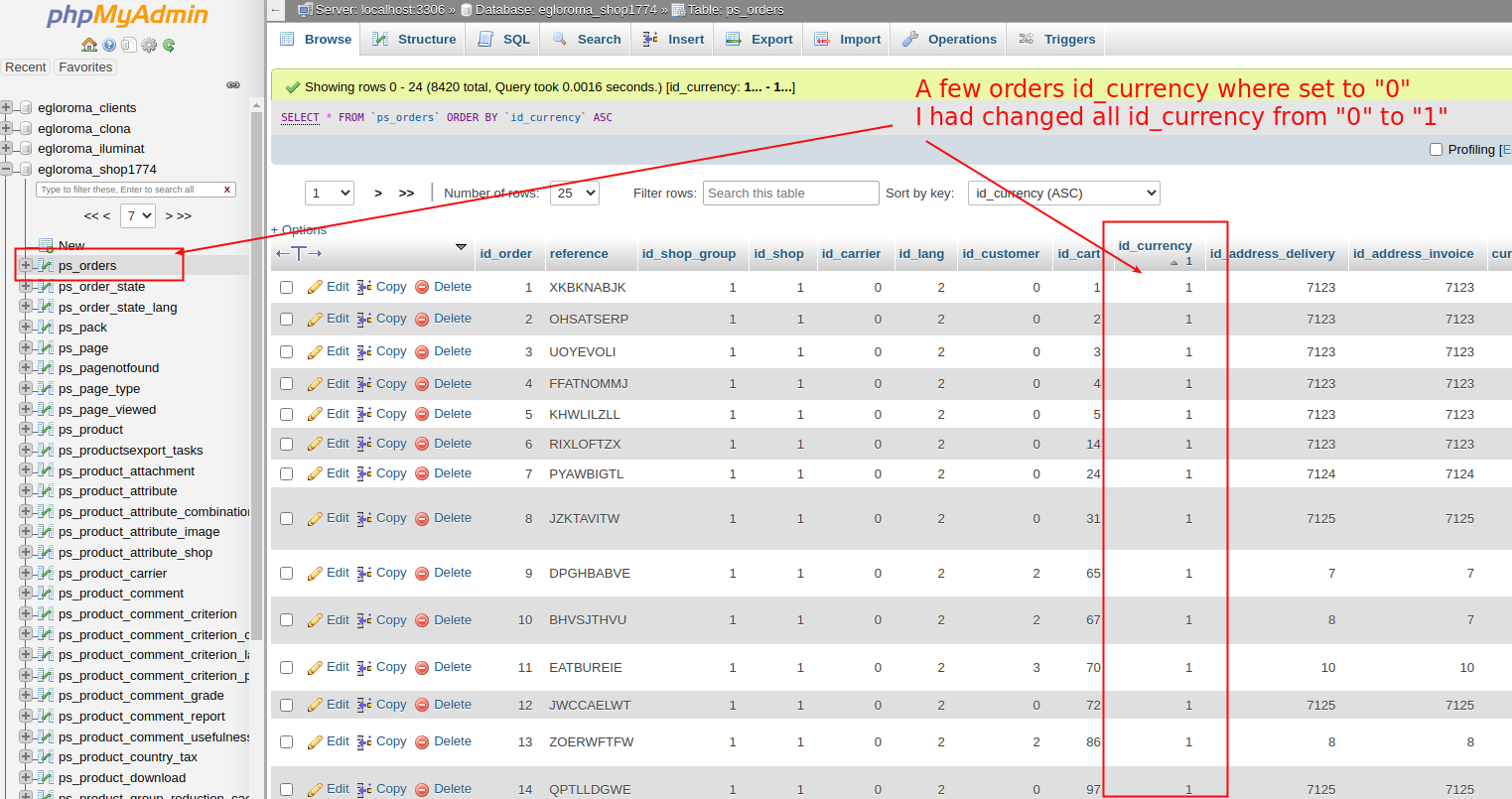Image resolution: width=1512 pixels, height=799 pixels.
Task: Click the link-with-main-panel chain icon
Action: coord(233,85)
